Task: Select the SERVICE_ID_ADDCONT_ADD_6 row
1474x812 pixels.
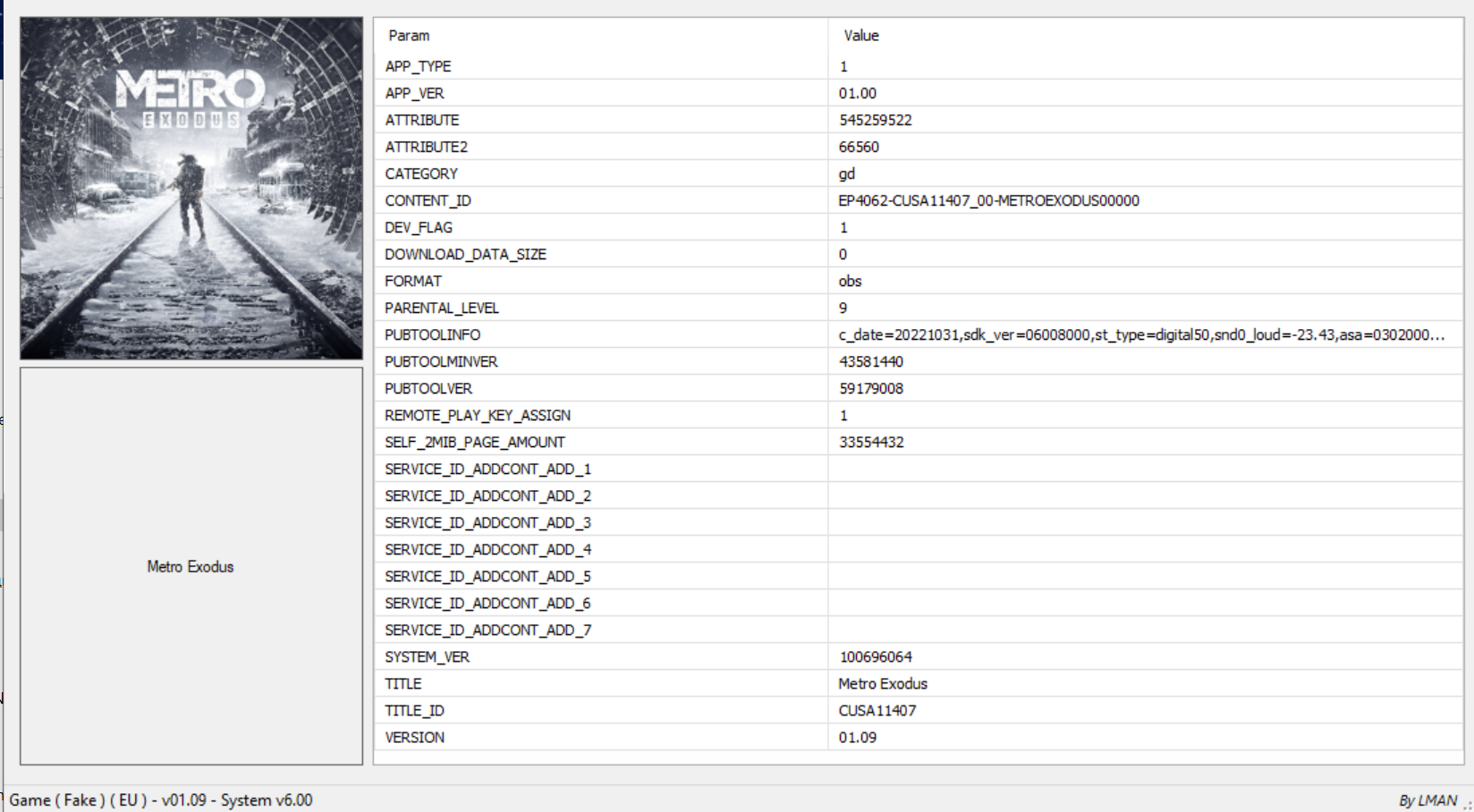Action: pos(919,603)
